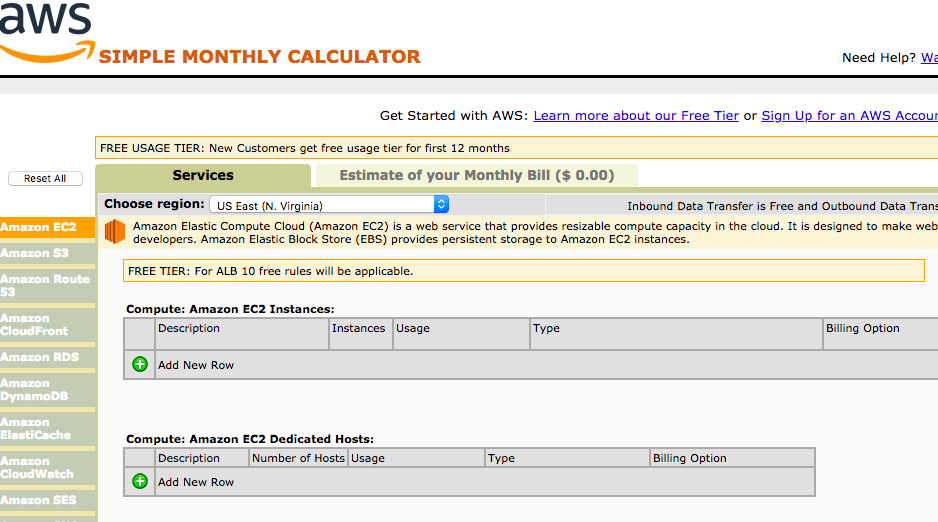Click Add New Row under EC2 Instances
Viewport: 938px width, 522px height.
pyautogui.click(x=196, y=365)
